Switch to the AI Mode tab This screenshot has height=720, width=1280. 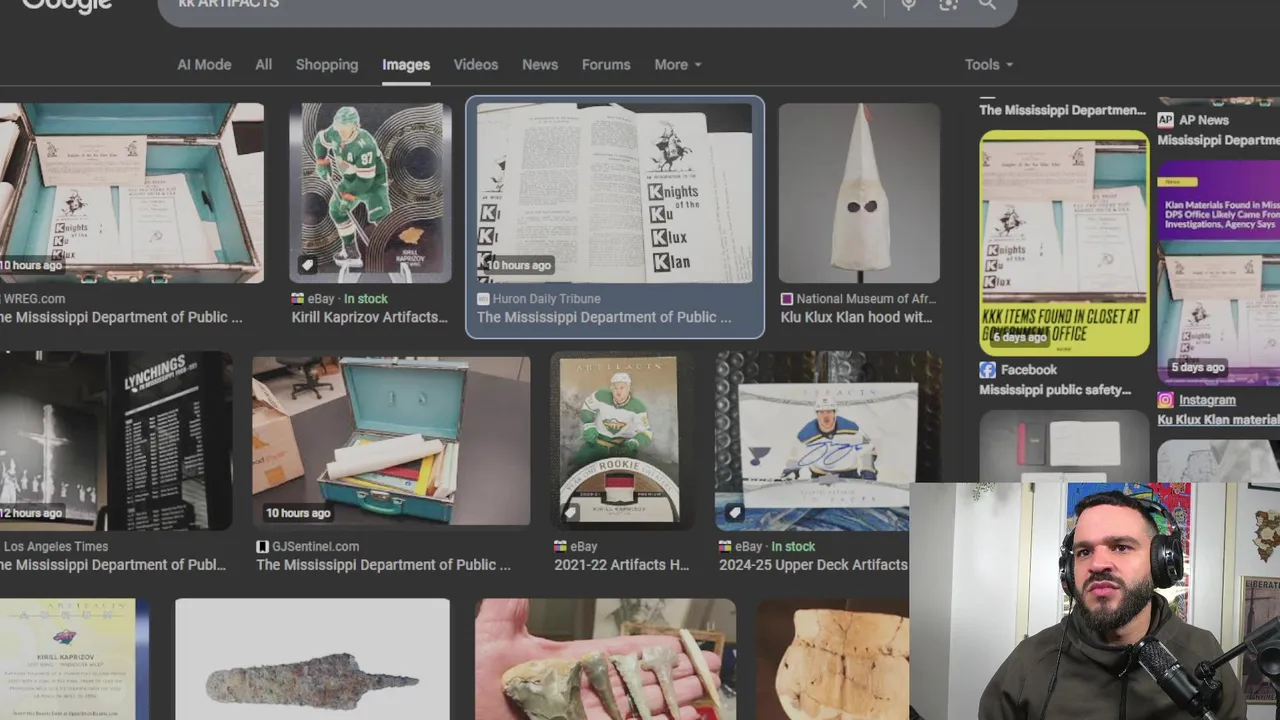point(204,64)
